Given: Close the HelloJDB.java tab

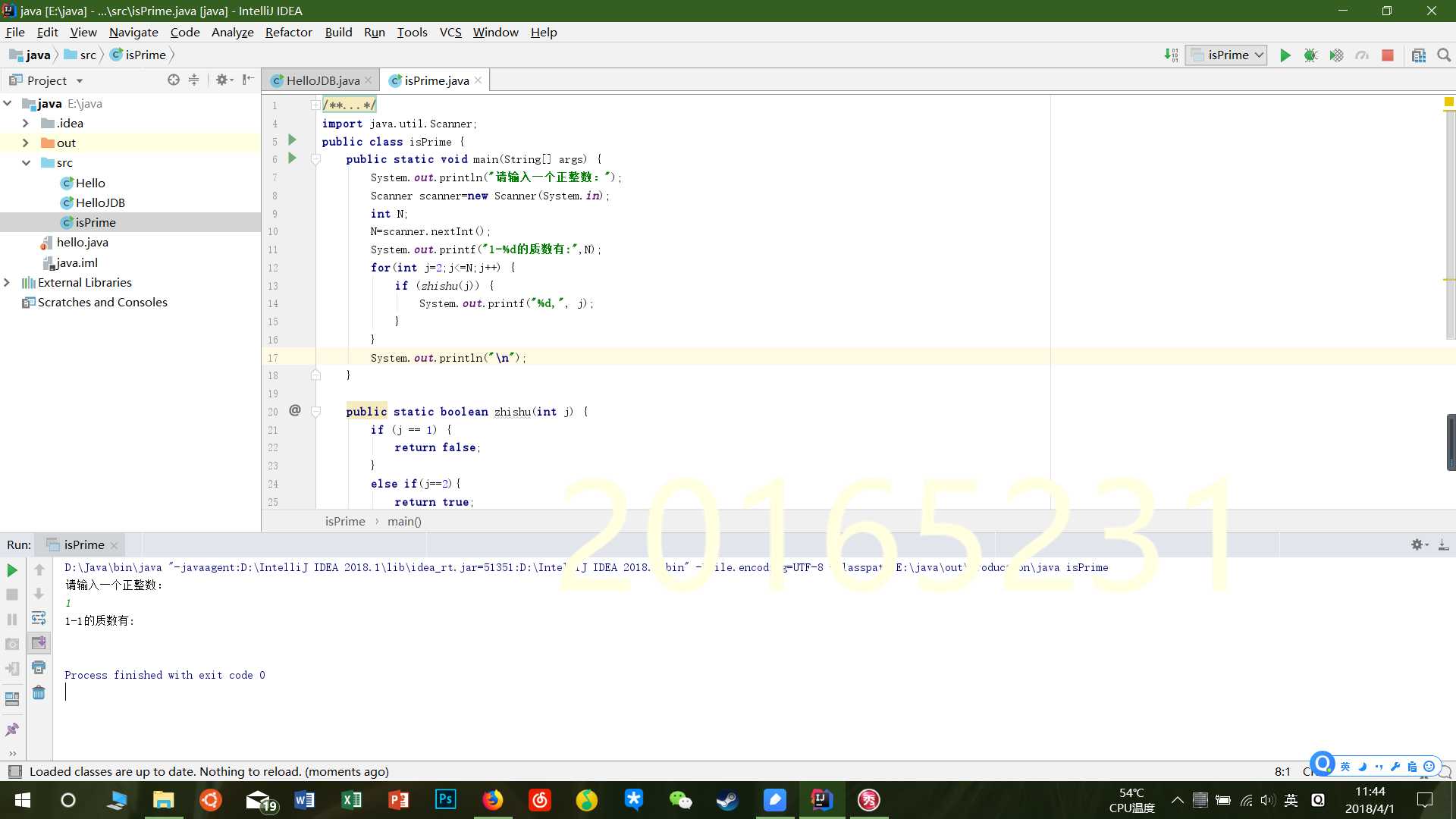Looking at the screenshot, I should point(369,80).
